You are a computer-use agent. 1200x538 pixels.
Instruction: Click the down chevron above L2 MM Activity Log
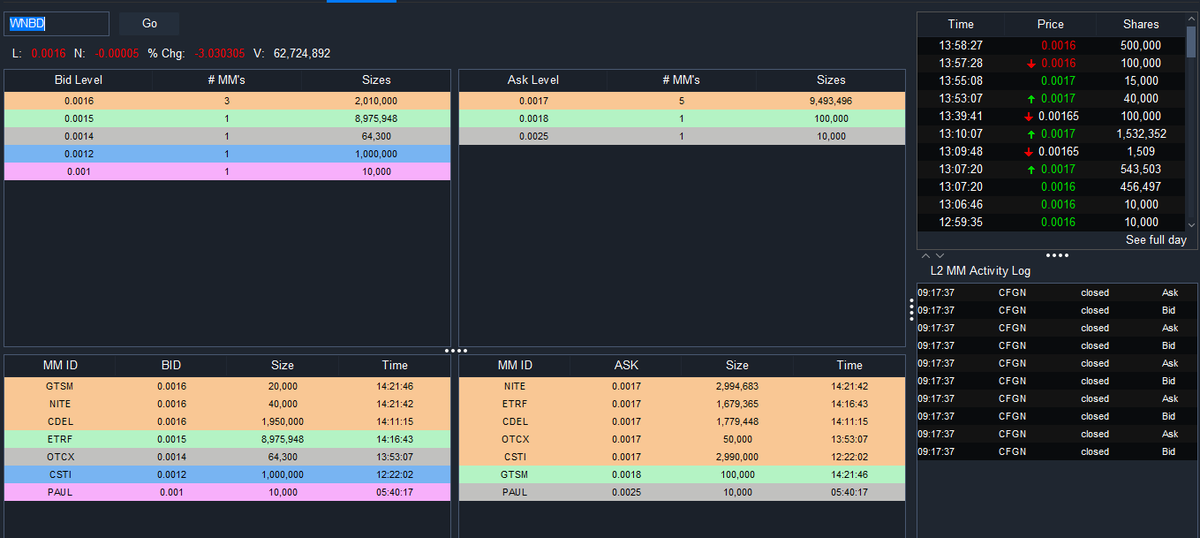click(x=938, y=256)
